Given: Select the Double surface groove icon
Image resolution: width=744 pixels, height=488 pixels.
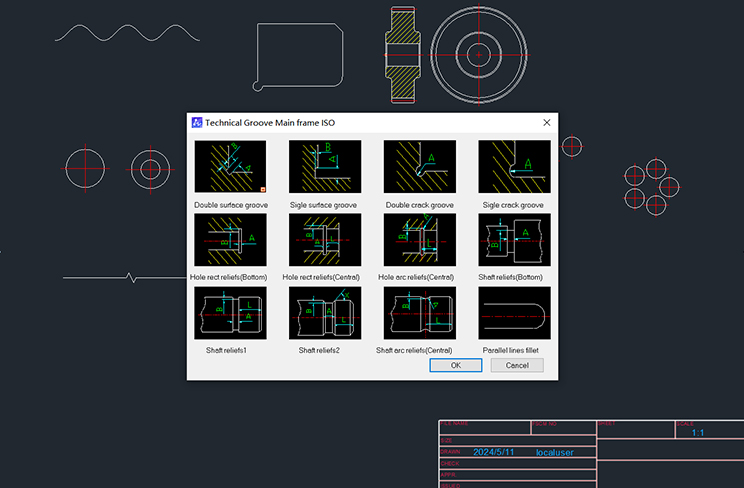Looking at the screenshot, I should 231,167.
